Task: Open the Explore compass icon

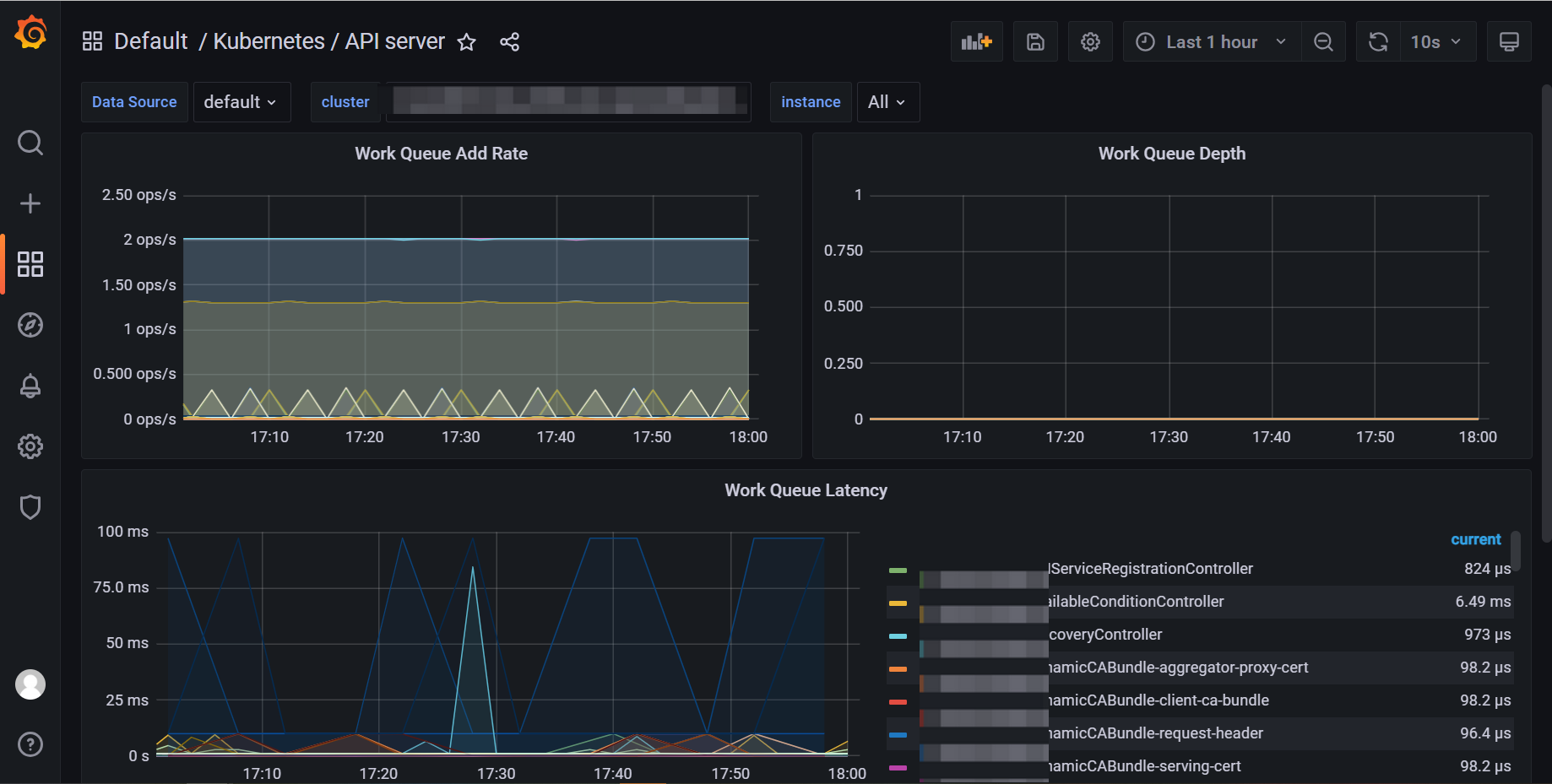Action: (30, 325)
